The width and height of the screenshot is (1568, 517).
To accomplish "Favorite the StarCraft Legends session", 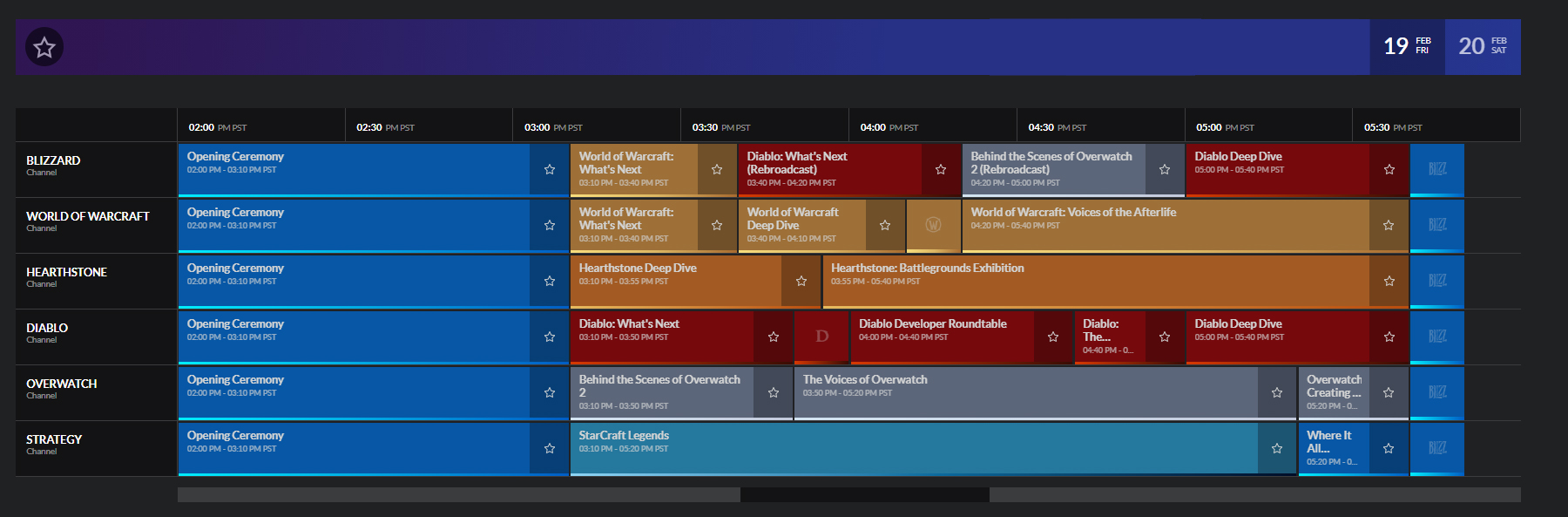I will click(1277, 448).
